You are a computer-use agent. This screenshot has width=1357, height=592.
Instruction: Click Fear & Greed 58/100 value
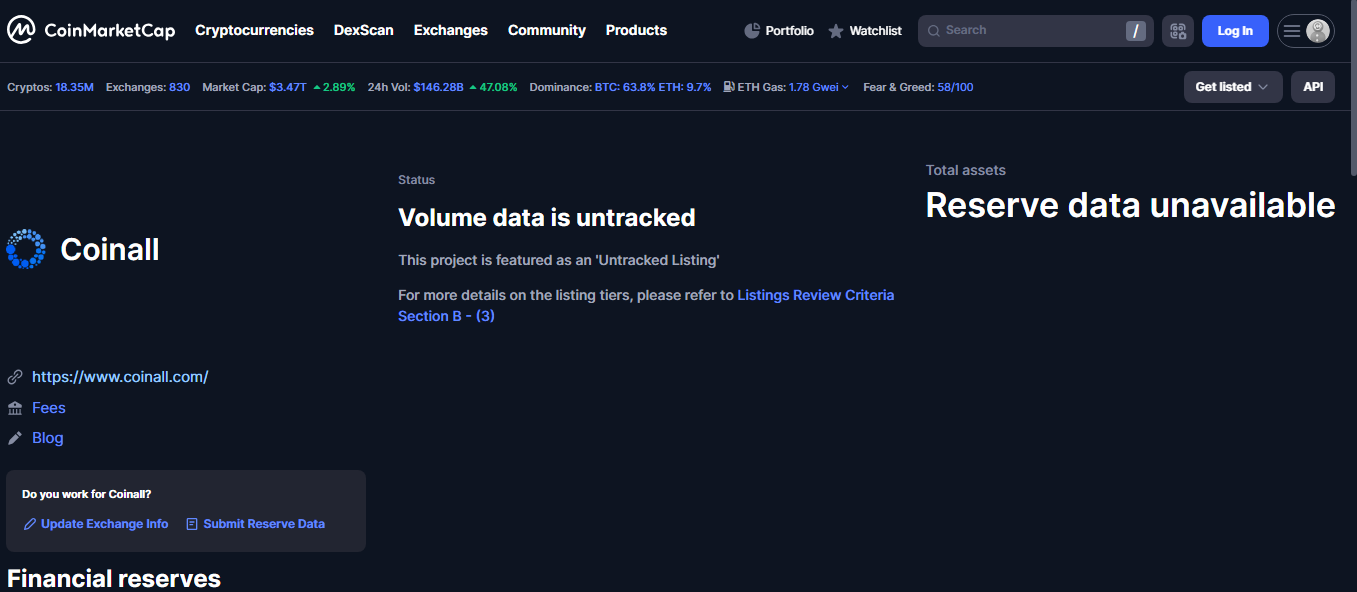coord(955,87)
